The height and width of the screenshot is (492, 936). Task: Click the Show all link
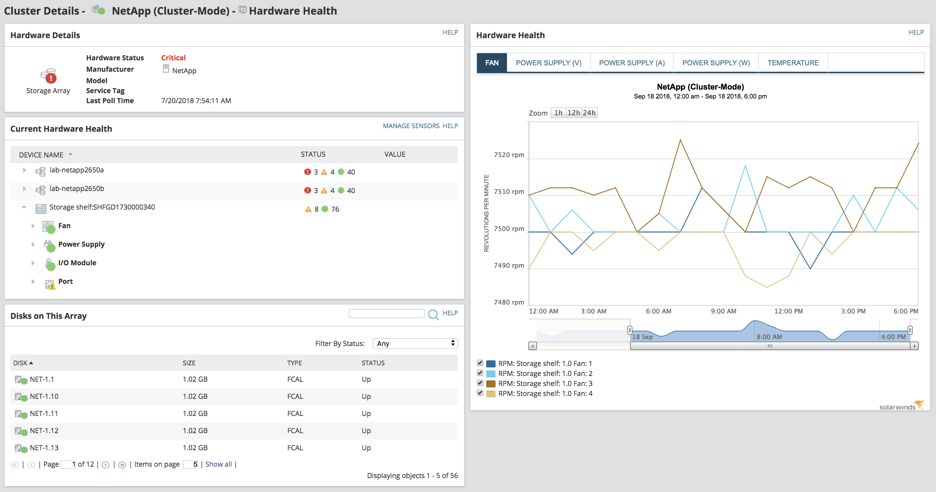coord(218,465)
